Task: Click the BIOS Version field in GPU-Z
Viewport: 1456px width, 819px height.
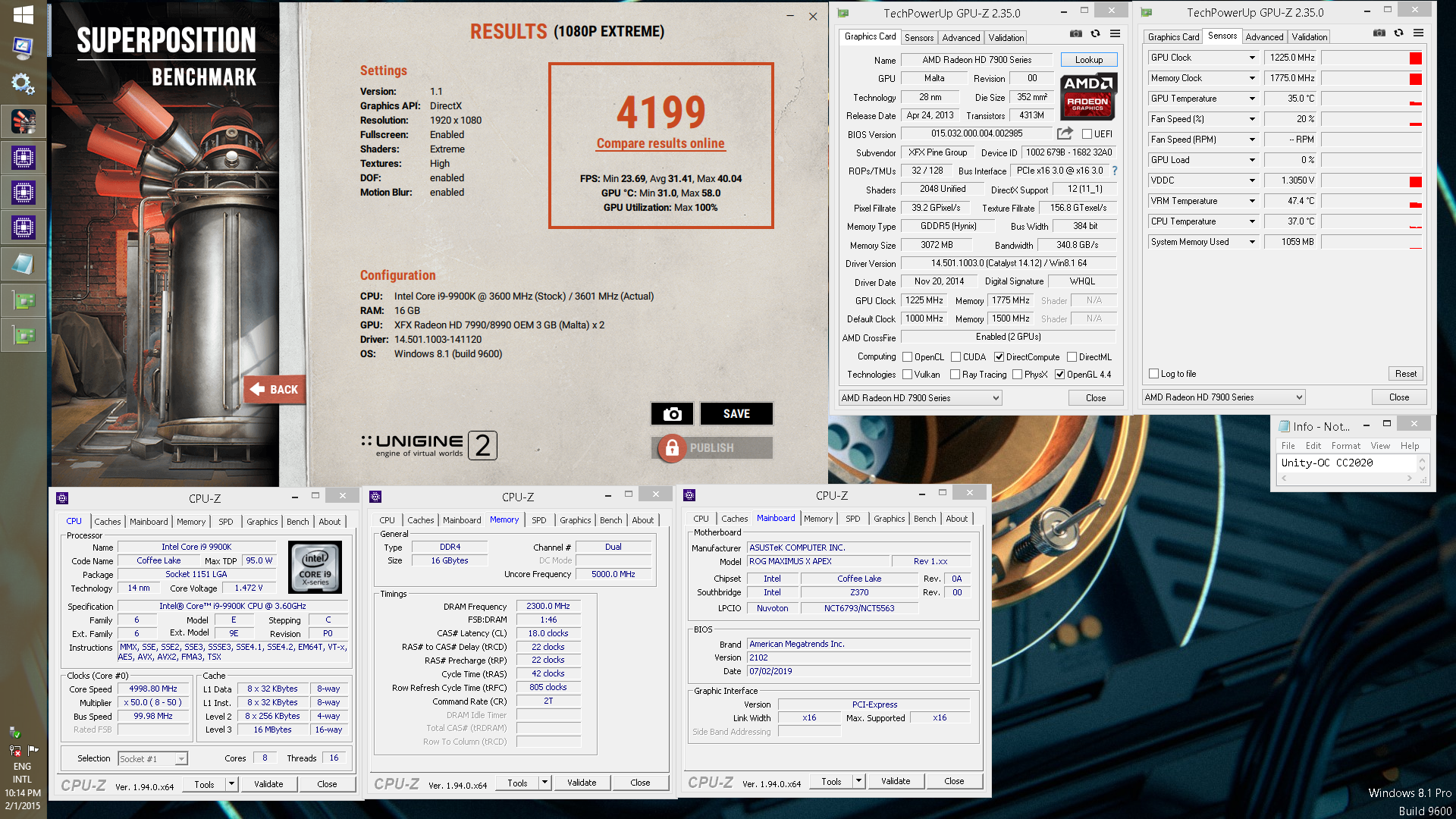Action: coord(977,133)
